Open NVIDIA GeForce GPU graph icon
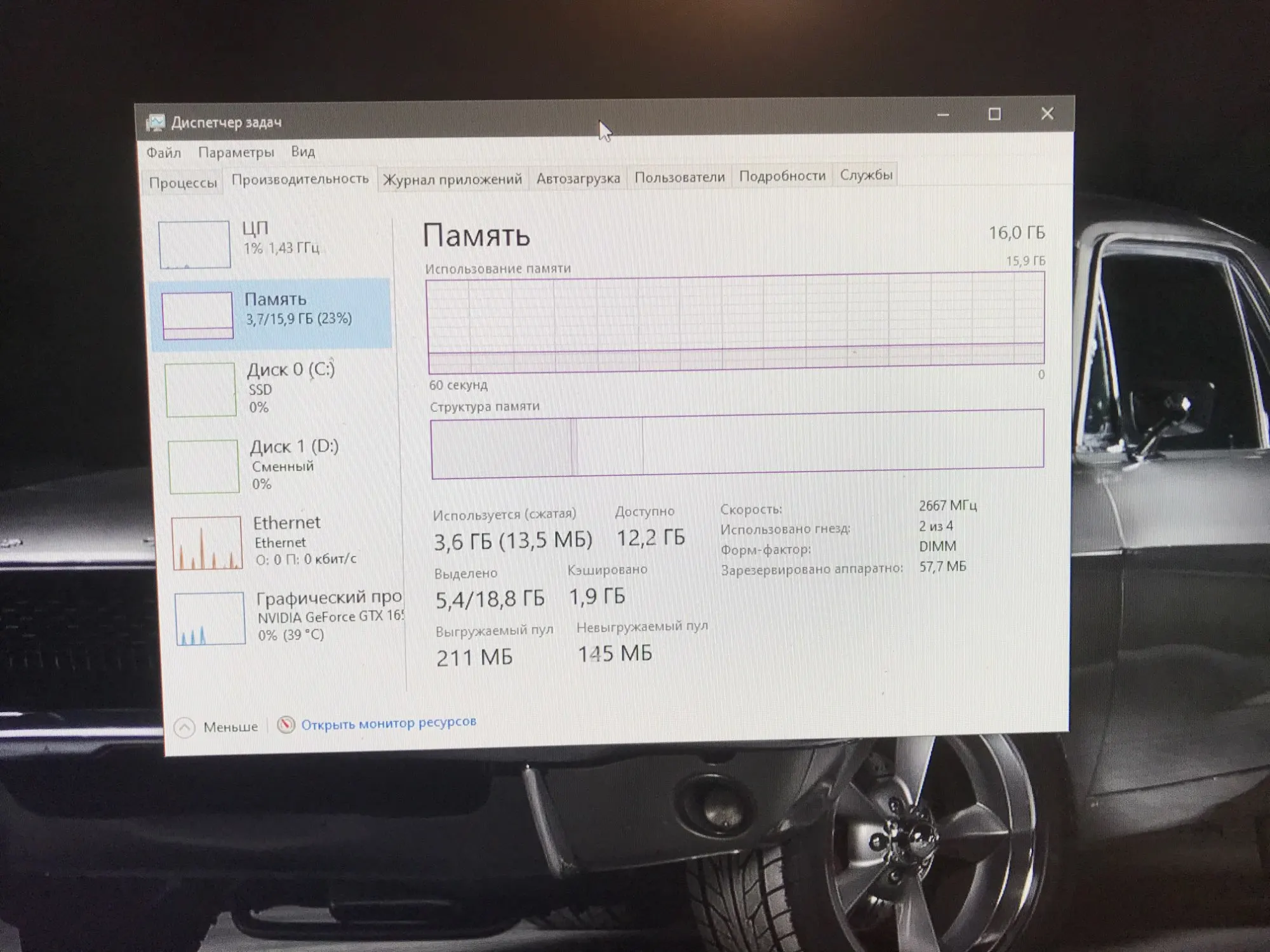 pos(210,619)
